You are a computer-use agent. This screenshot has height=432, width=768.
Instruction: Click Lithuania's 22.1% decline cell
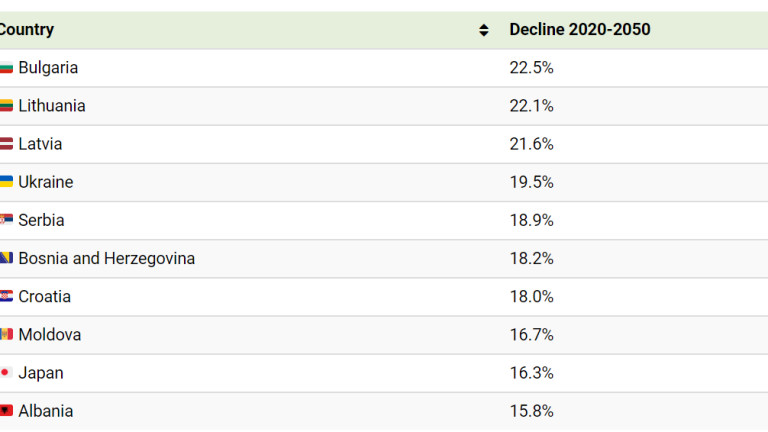[x=531, y=106]
